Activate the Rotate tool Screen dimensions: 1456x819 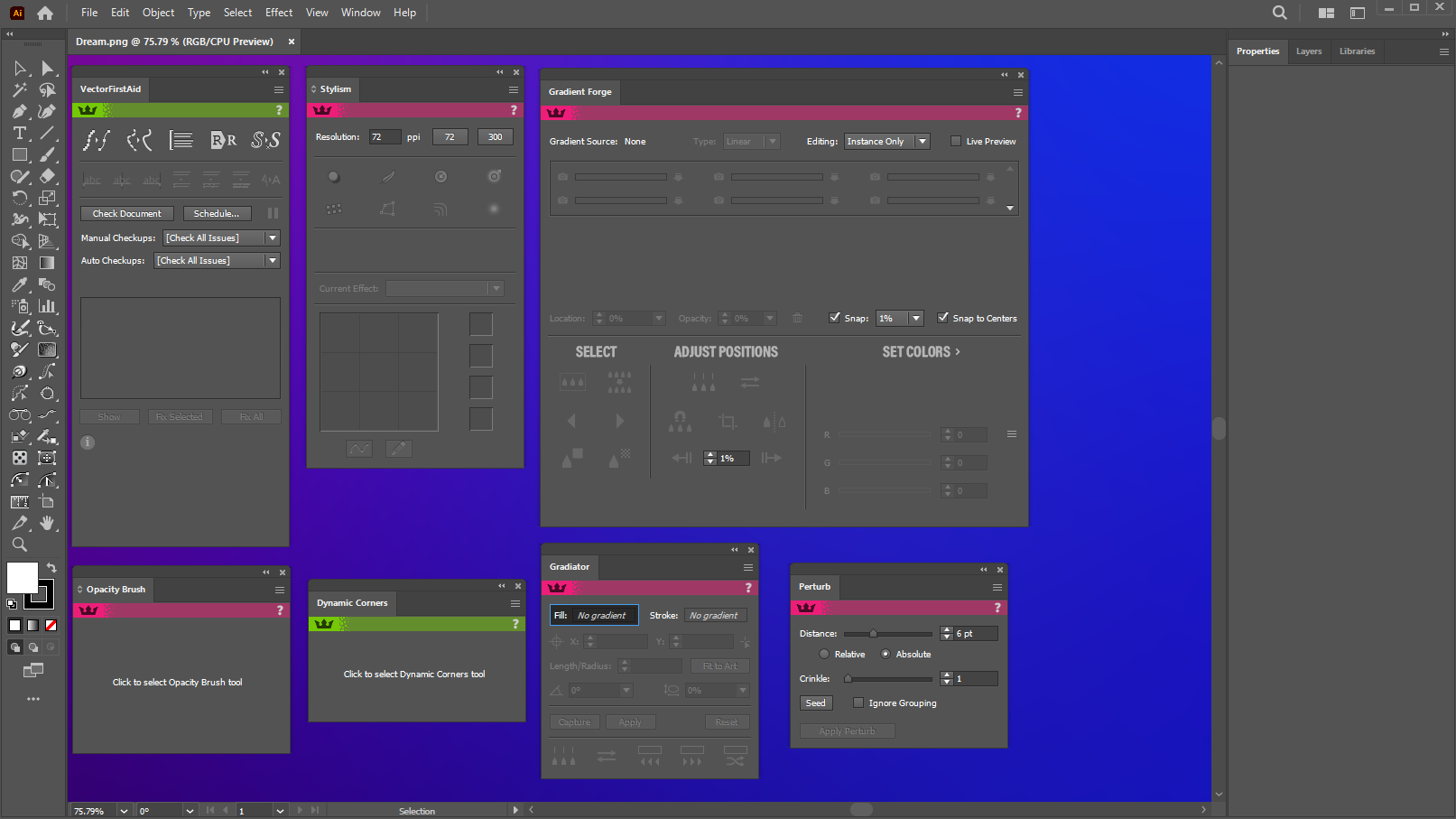(20, 199)
